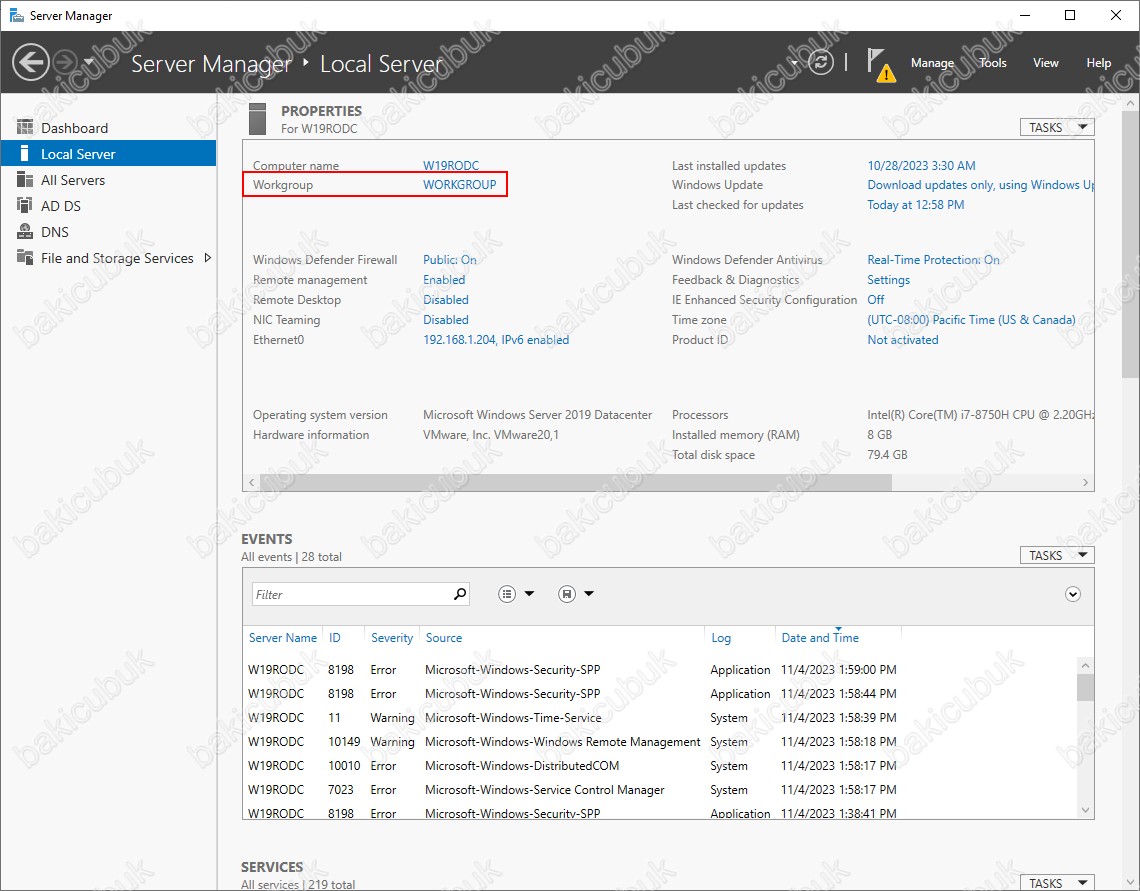Click the events filter search magnifier icon
The image size is (1140, 891).
(459, 594)
